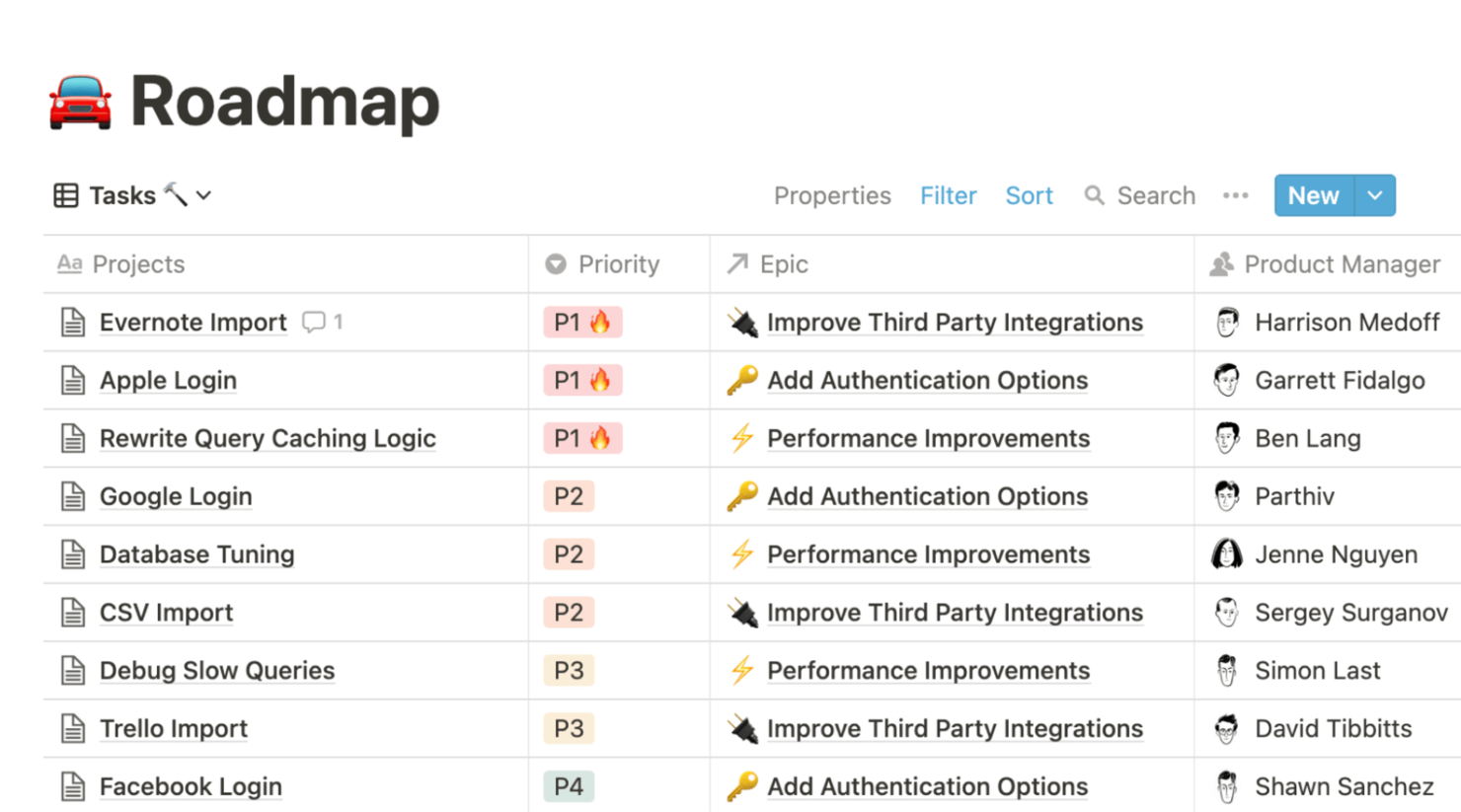The height and width of the screenshot is (812, 1461).
Task: Open the comment icon on Evernote Import row
Action: (x=313, y=323)
